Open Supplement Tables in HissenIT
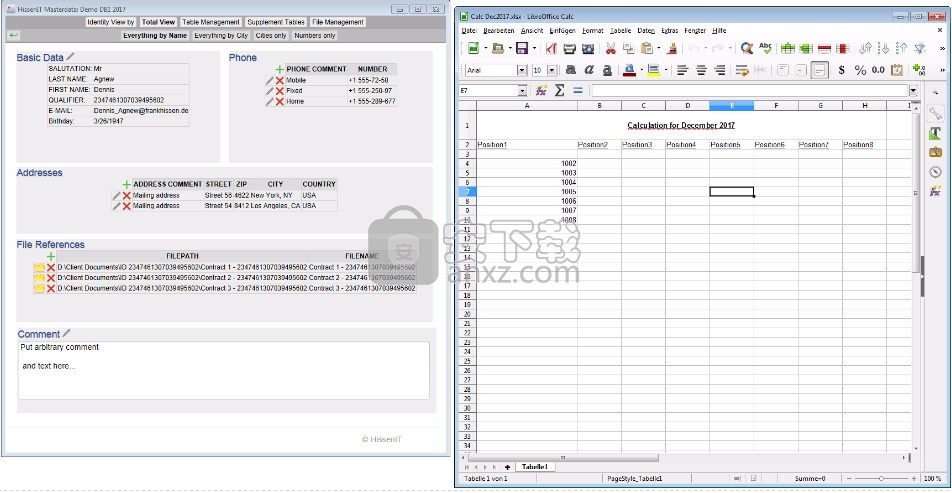This screenshot has height=493, width=952. [x=276, y=22]
